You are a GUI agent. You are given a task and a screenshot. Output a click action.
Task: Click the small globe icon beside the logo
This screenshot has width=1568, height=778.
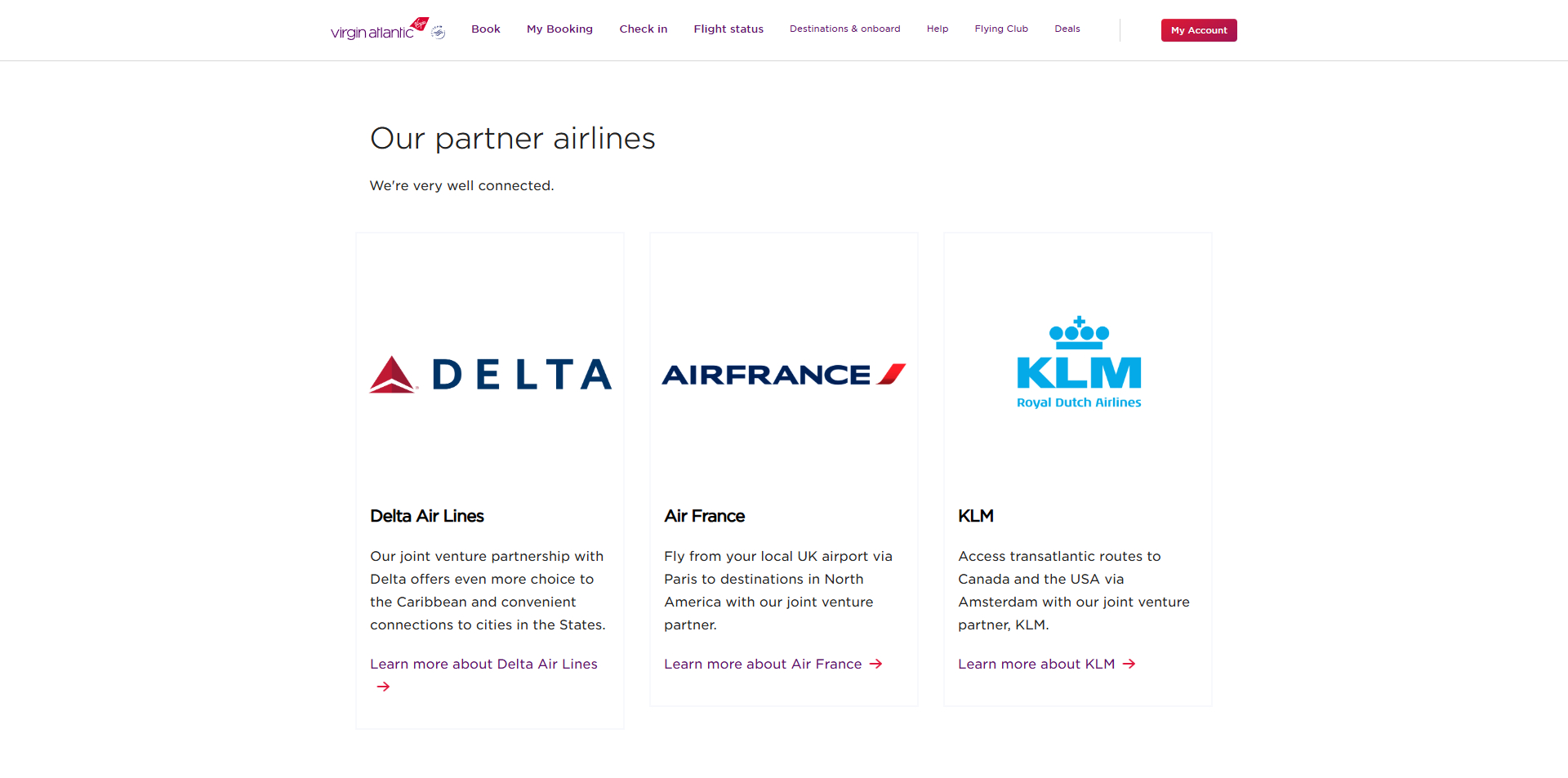[x=439, y=30]
